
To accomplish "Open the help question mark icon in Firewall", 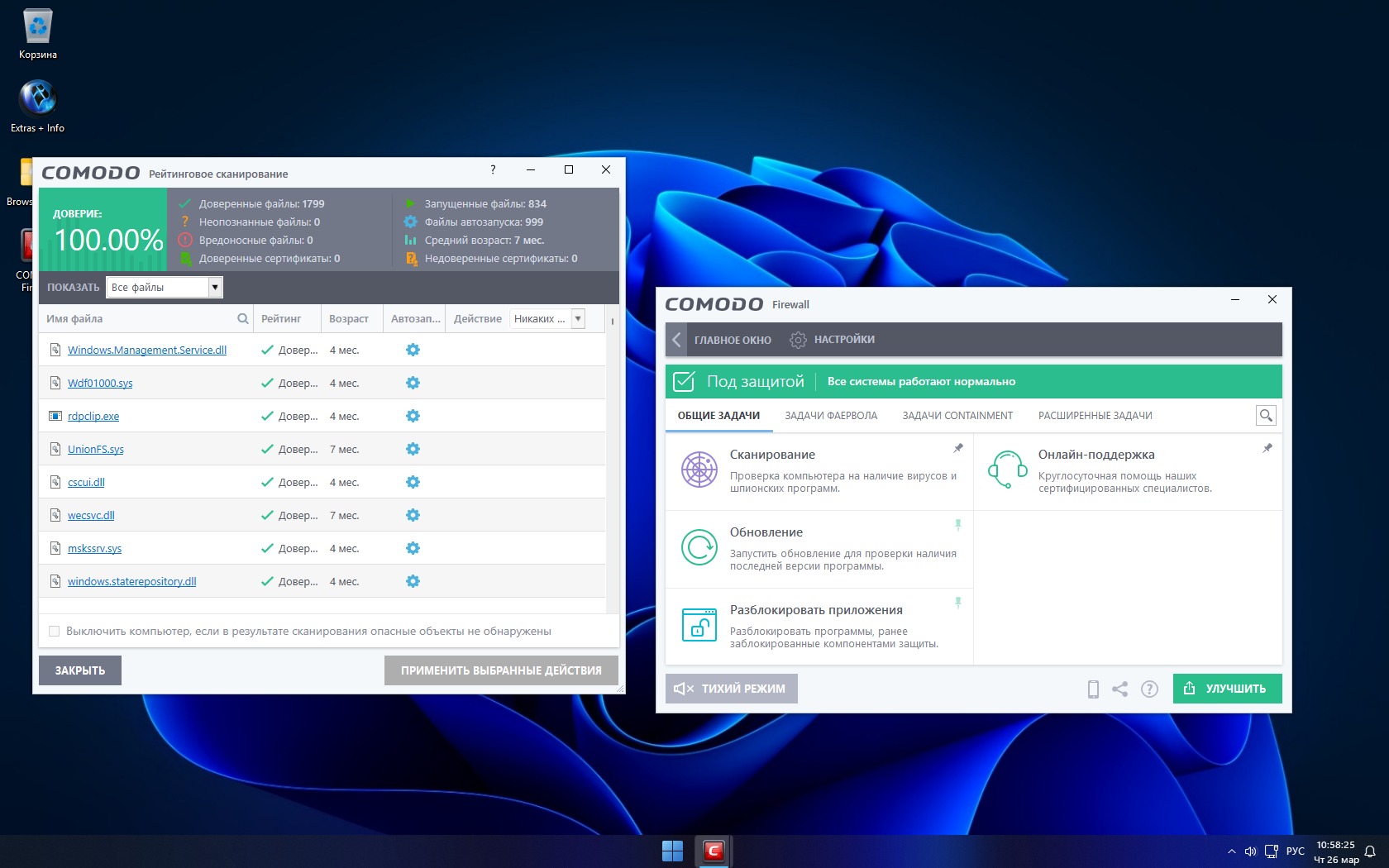I will point(1149,689).
